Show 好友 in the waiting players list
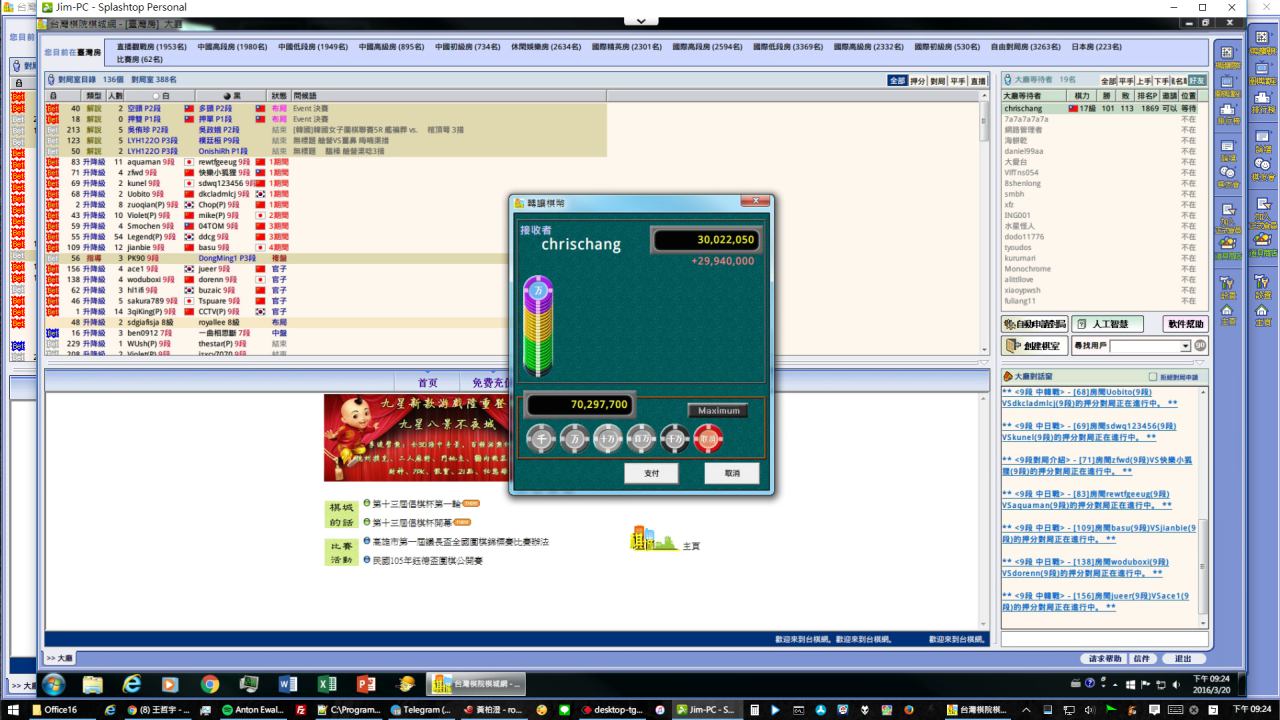This screenshot has height=720, width=1280. [1197, 81]
